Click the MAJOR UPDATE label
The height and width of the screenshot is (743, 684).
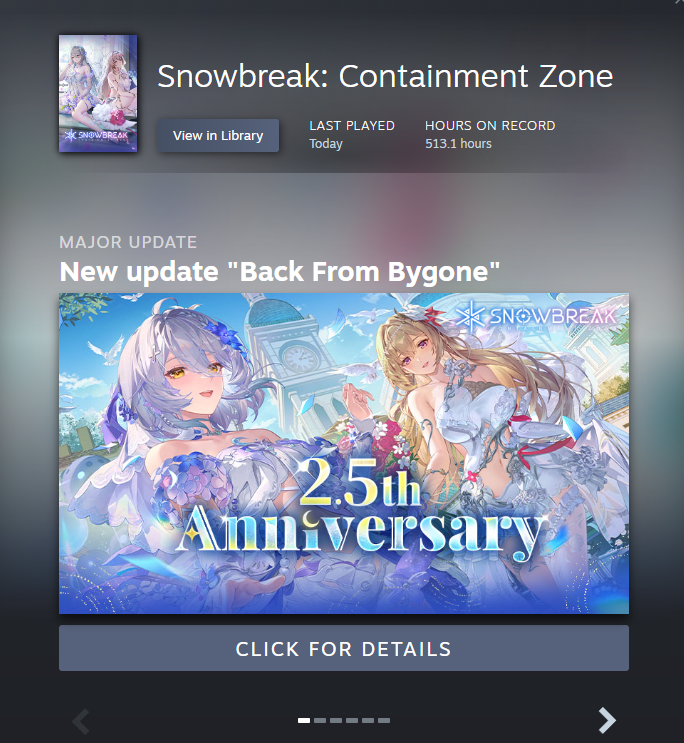[128, 242]
